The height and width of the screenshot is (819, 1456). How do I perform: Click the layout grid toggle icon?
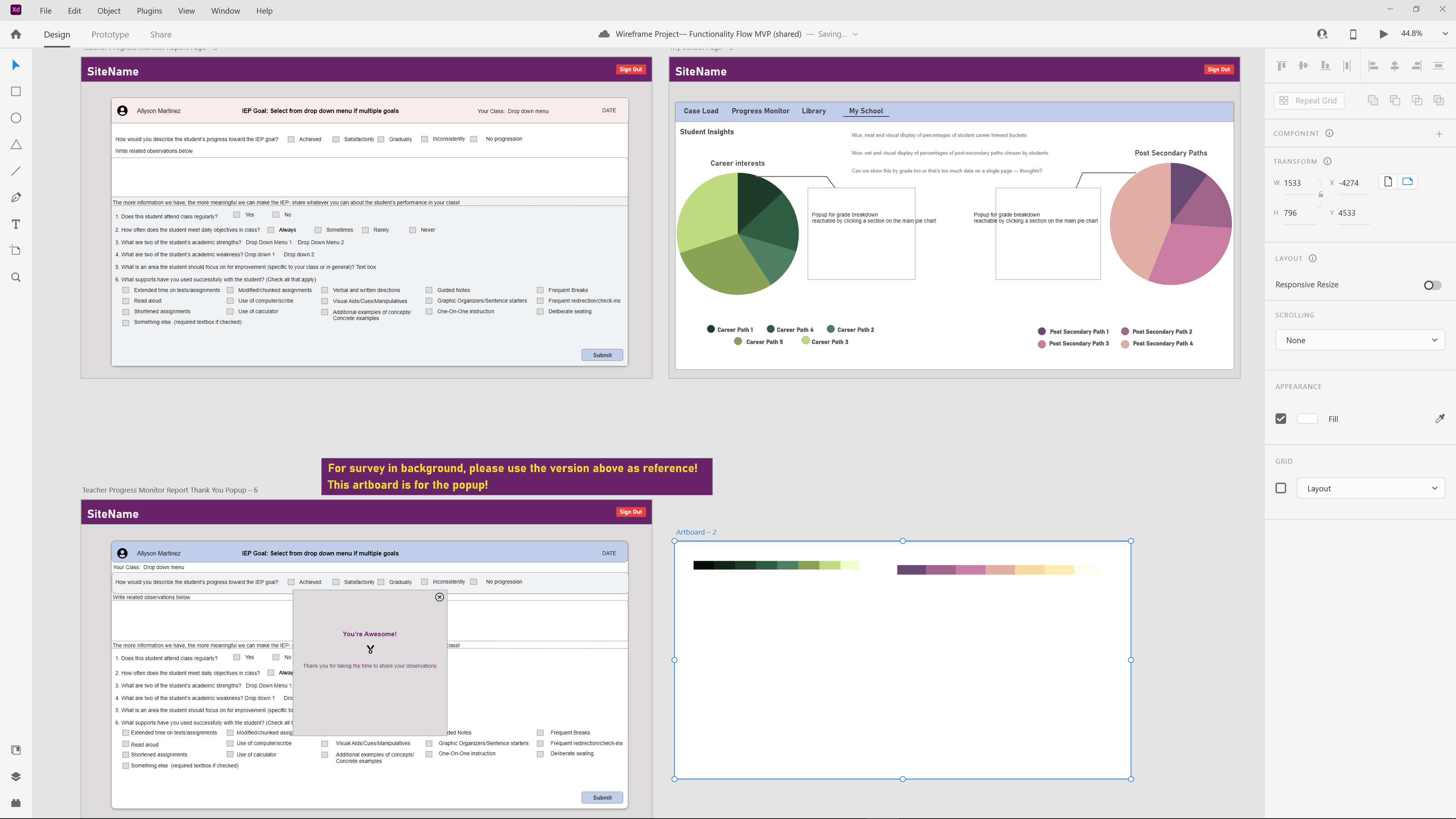[x=1281, y=488]
